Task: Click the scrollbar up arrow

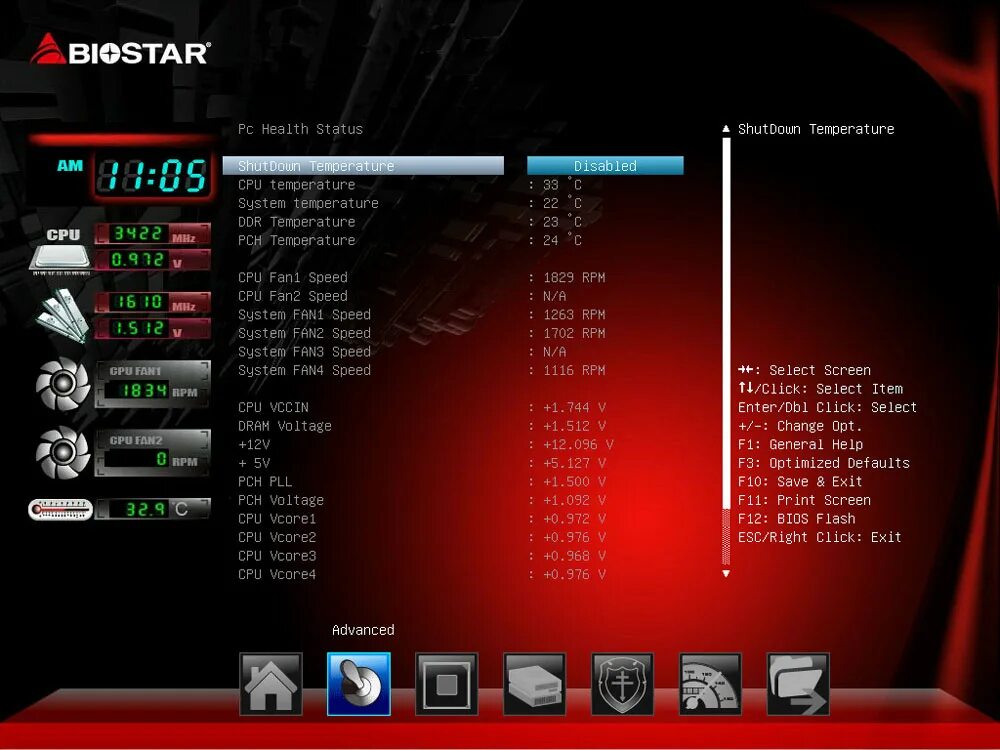Action: pos(726,129)
